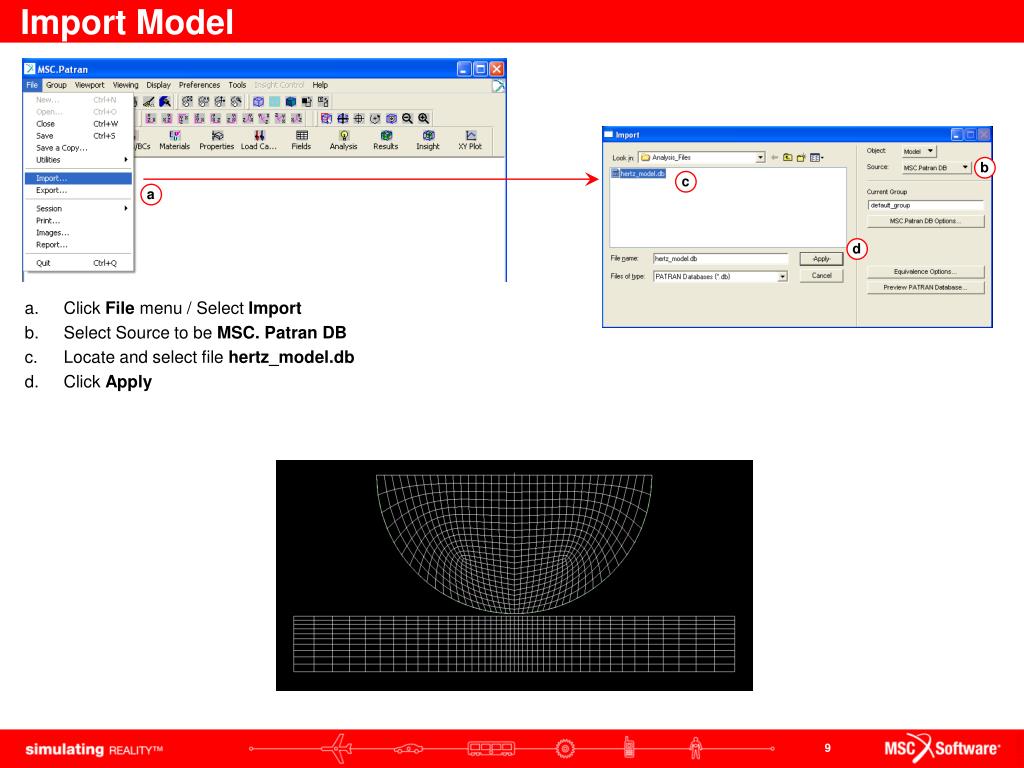Image resolution: width=1024 pixels, height=768 pixels.
Task: Click the Zoom In magnifier icon
Action: tap(424, 118)
